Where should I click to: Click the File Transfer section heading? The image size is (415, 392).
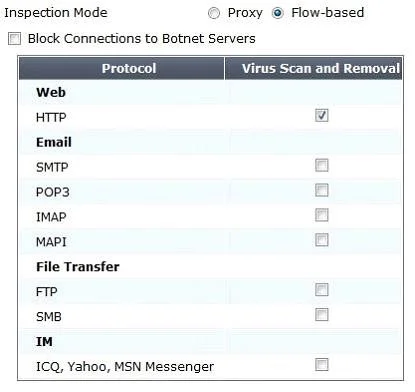coord(78,267)
